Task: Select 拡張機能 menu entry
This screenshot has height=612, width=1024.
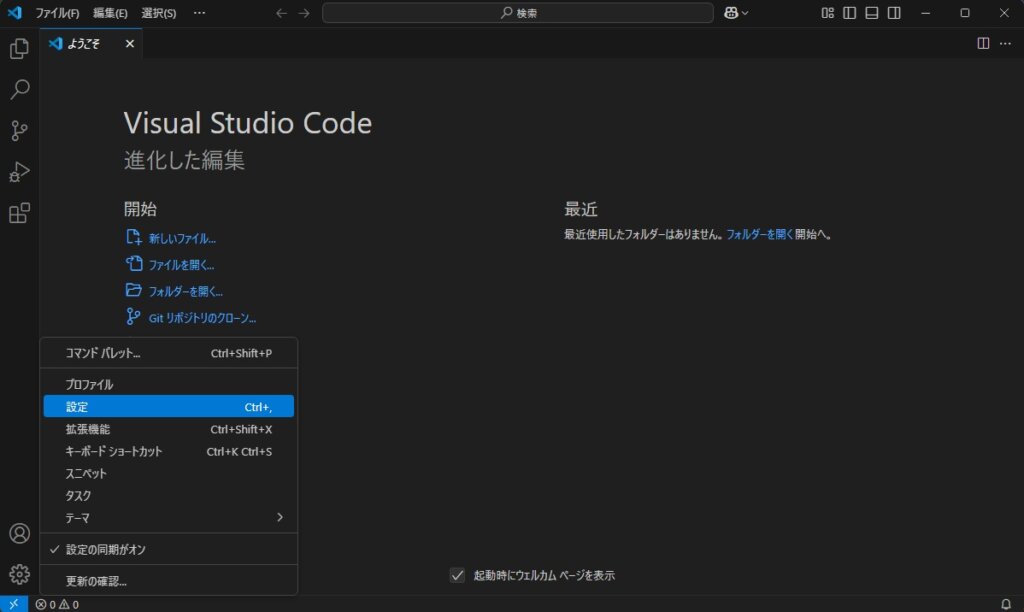Action: [168, 429]
